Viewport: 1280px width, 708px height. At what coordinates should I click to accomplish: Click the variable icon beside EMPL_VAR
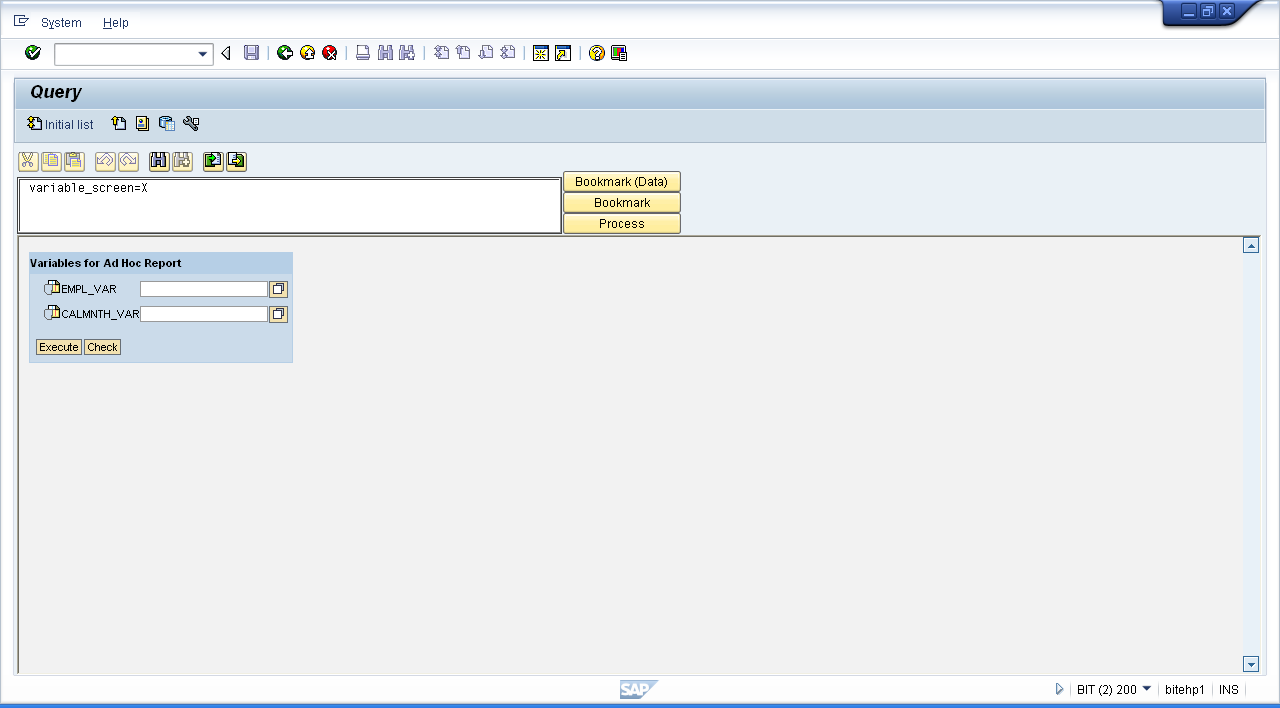pyautogui.click(x=52, y=288)
